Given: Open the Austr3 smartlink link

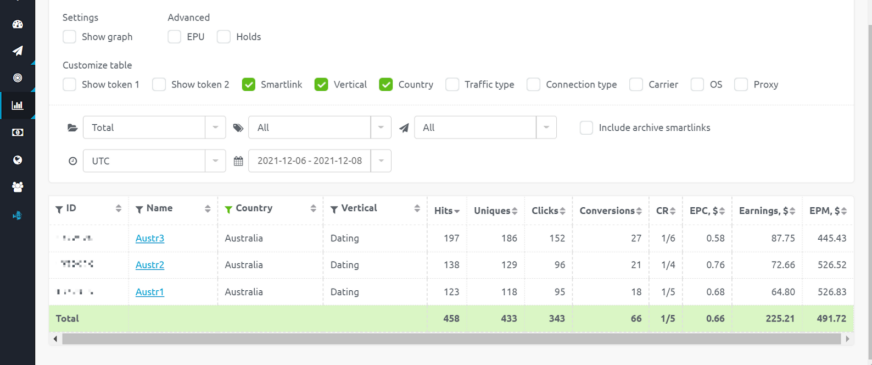Looking at the screenshot, I should click(150, 238).
